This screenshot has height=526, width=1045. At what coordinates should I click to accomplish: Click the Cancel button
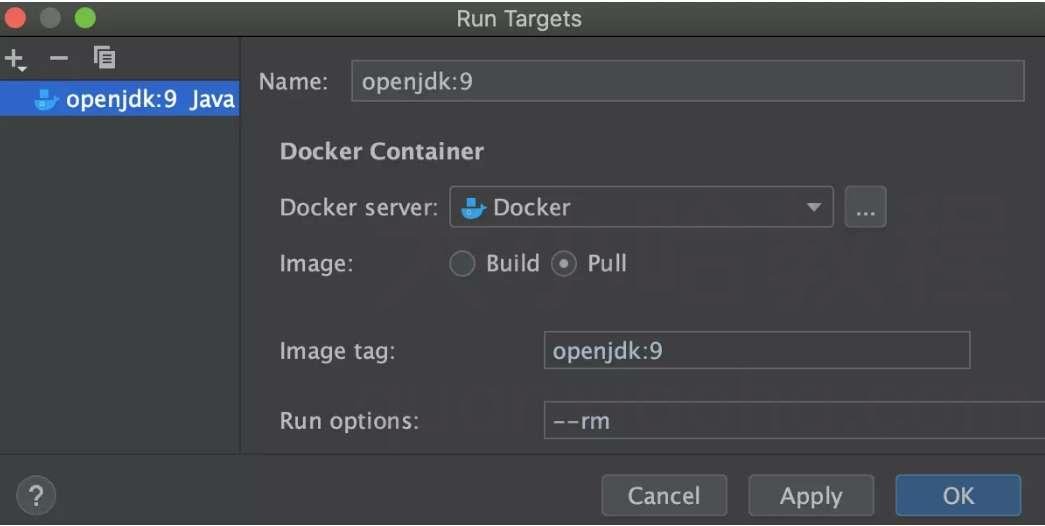[x=664, y=495]
